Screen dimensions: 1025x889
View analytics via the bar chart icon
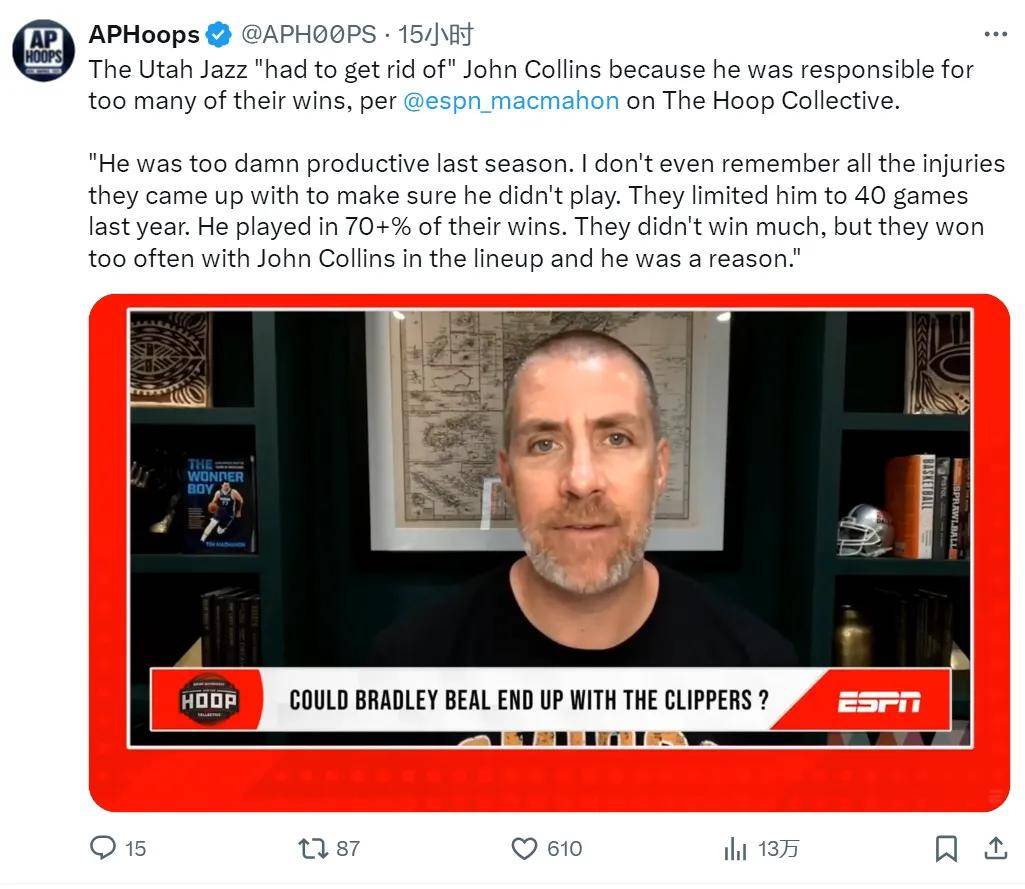coord(735,848)
